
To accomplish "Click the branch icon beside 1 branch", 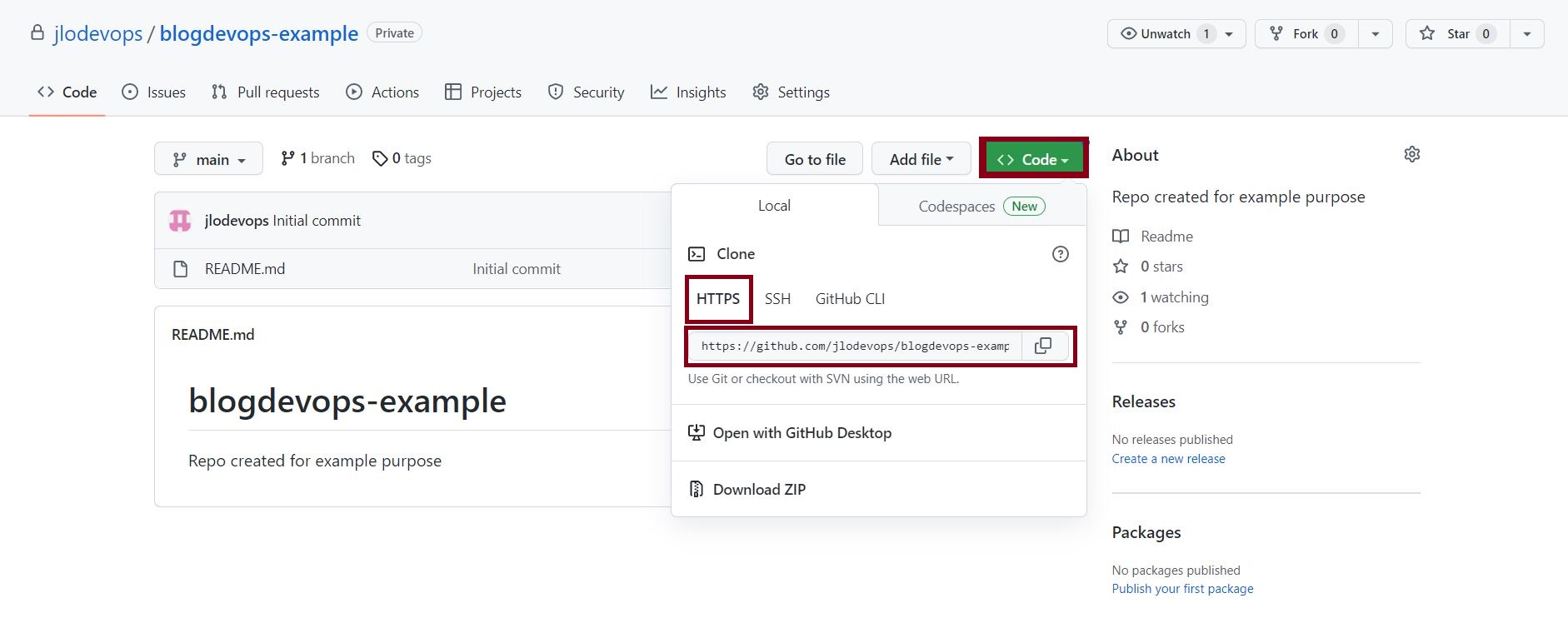I will click(x=287, y=158).
